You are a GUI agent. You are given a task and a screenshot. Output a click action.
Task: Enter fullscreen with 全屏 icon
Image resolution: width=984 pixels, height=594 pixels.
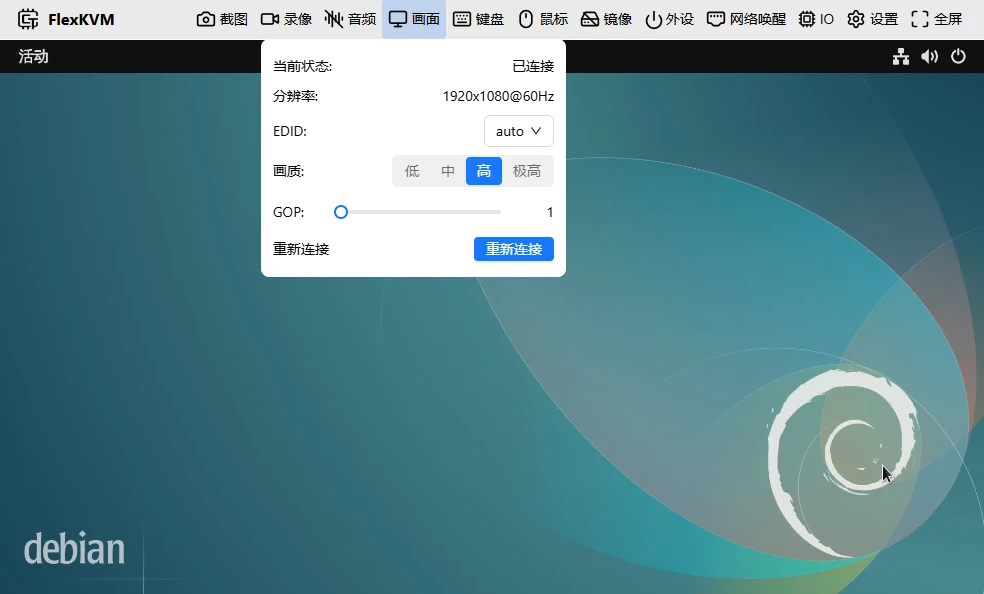tap(919, 19)
